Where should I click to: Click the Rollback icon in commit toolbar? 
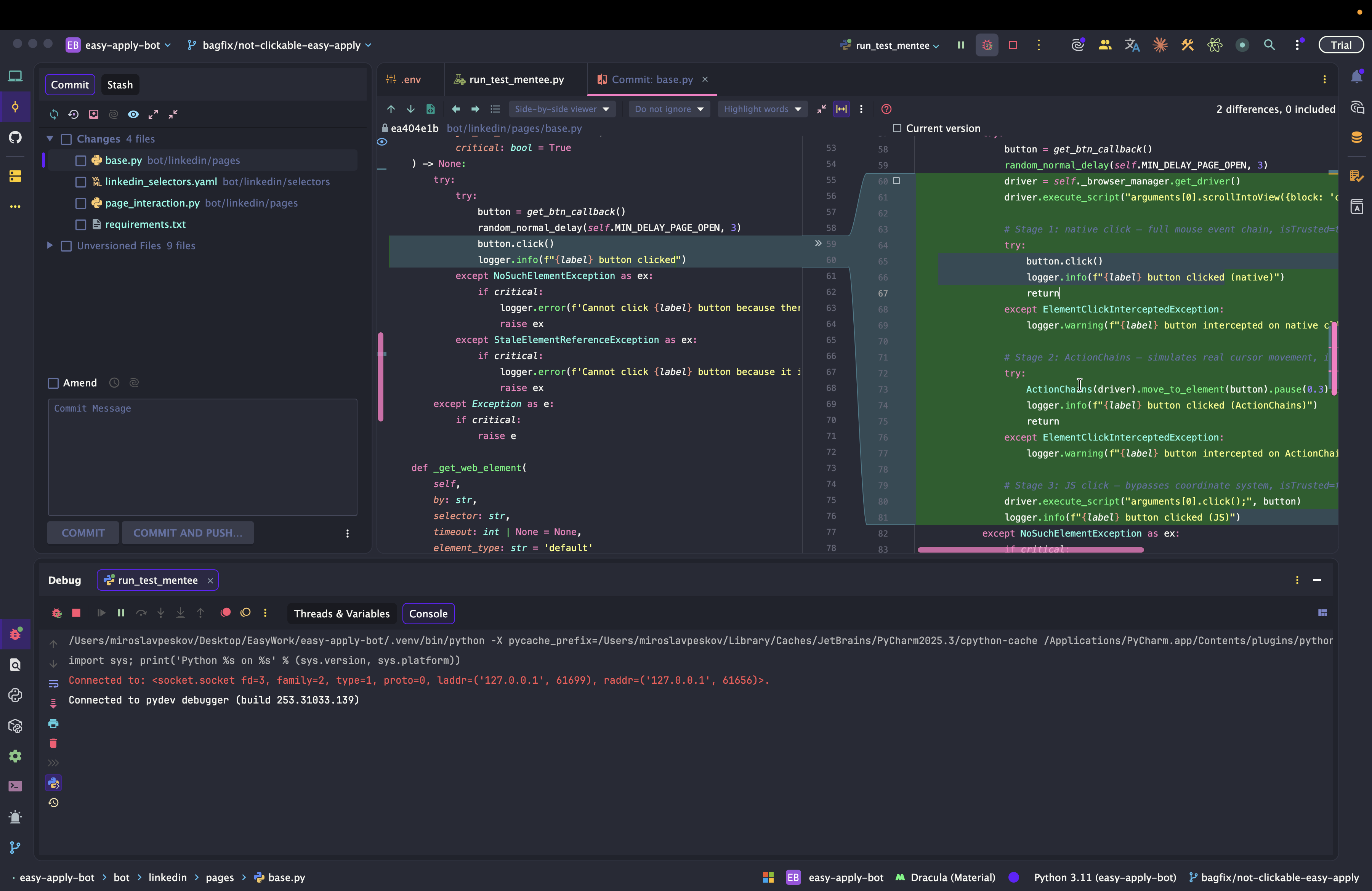tap(73, 114)
